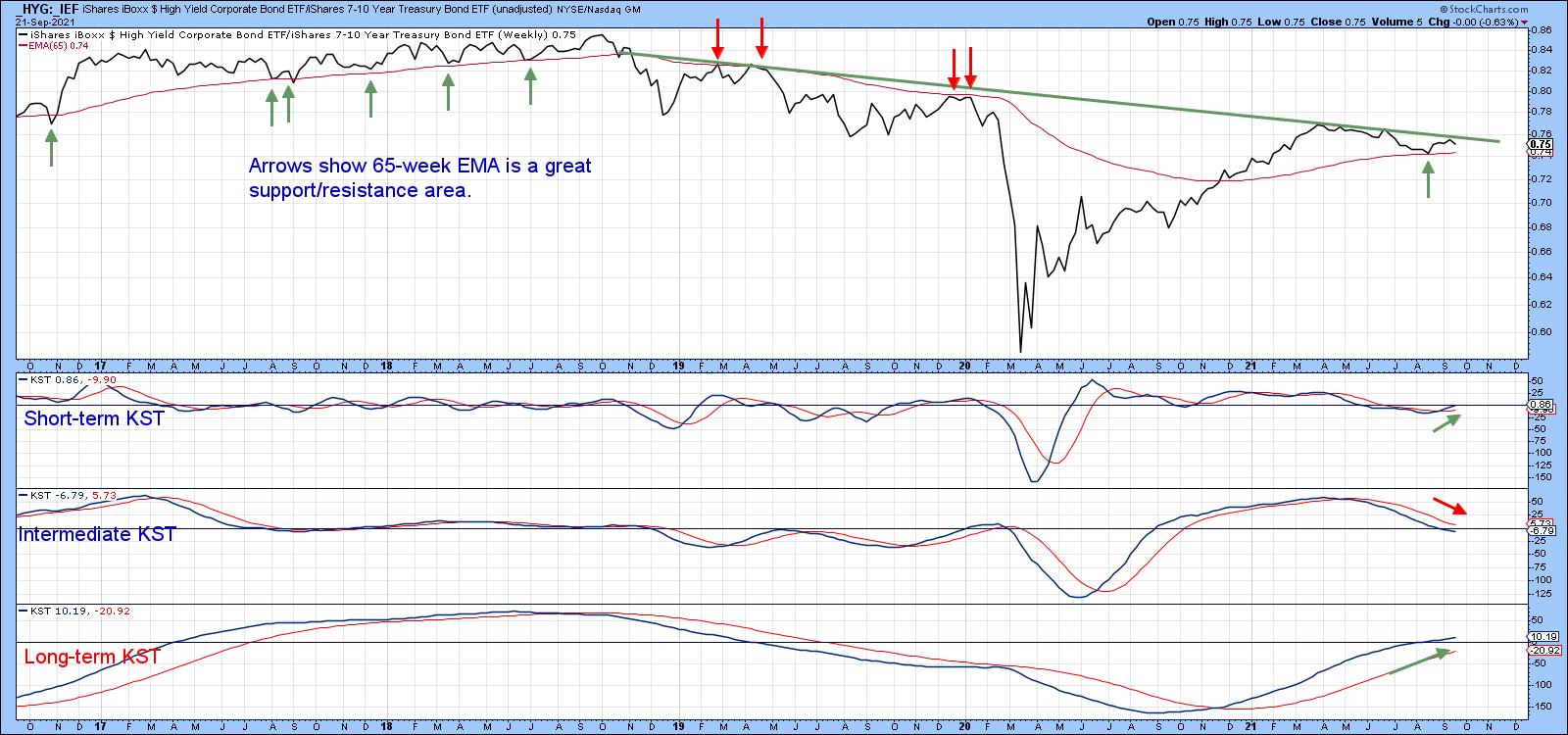Select the Long-term KST panel label
This screenshot has height=735, width=1568.
click(x=92, y=657)
